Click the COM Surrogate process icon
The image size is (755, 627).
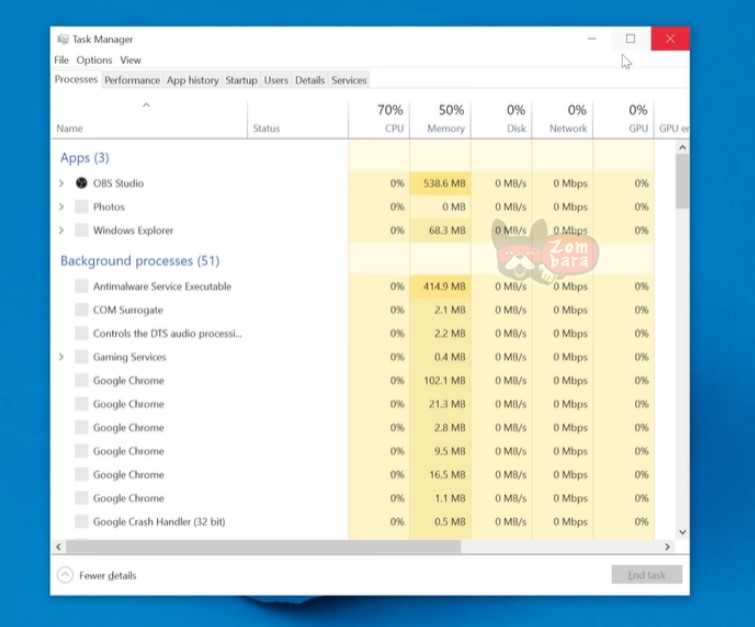(81, 310)
